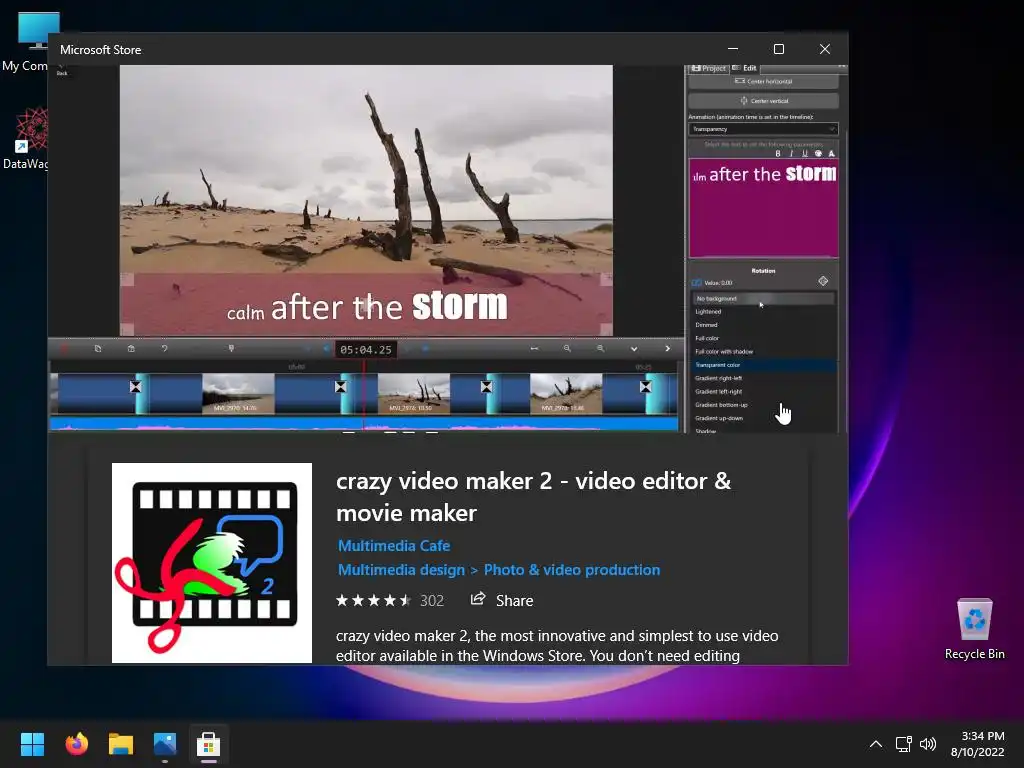Open font A icon beside palette

point(831,153)
